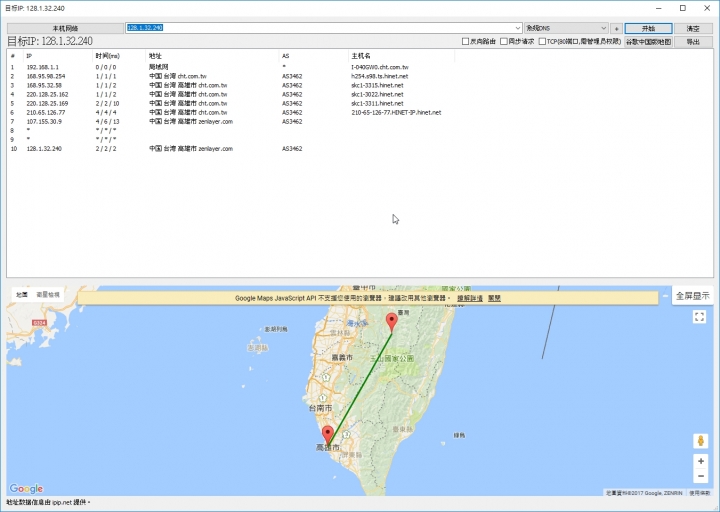Click the Google logo on map
720x512 pixels.
point(26,488)
